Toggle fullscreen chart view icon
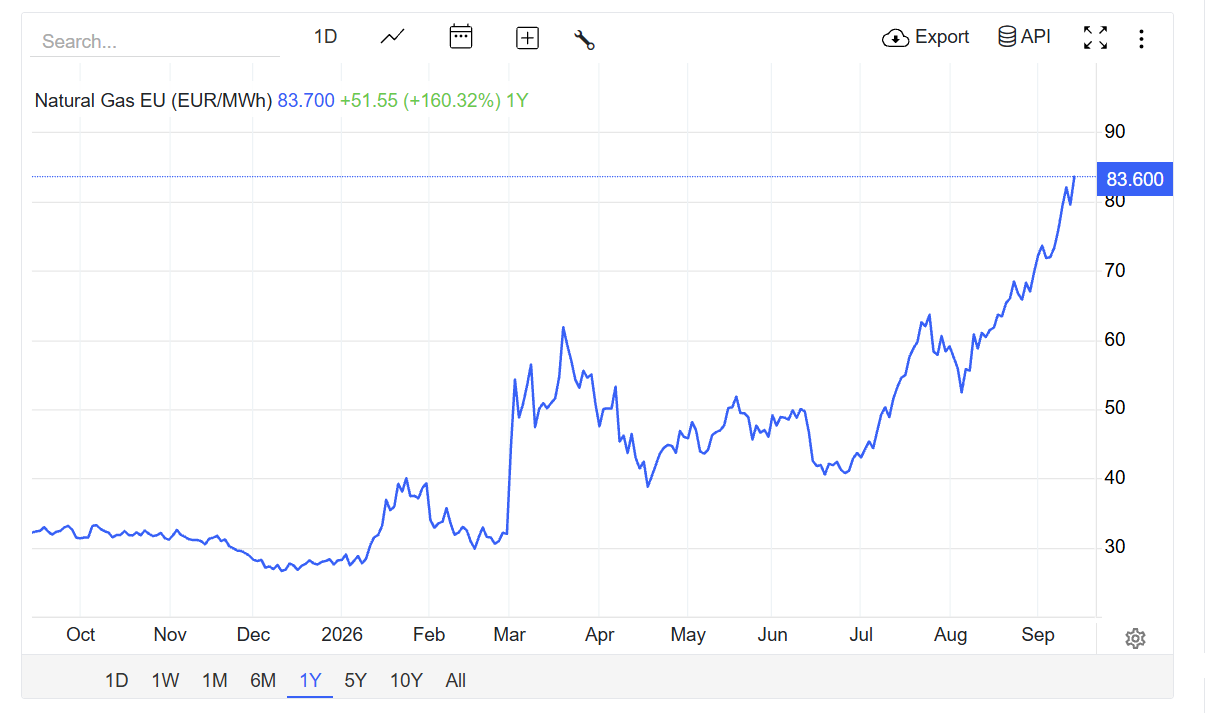The height and width of the screenshot is (713, 1205). tap(1096, 38)
